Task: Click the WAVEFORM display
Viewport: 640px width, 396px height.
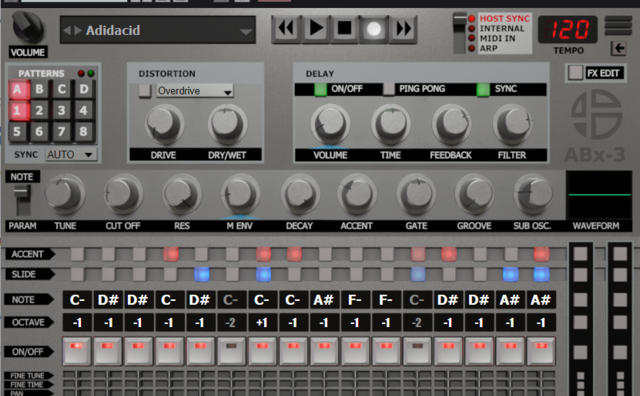Action: [599, 195]
